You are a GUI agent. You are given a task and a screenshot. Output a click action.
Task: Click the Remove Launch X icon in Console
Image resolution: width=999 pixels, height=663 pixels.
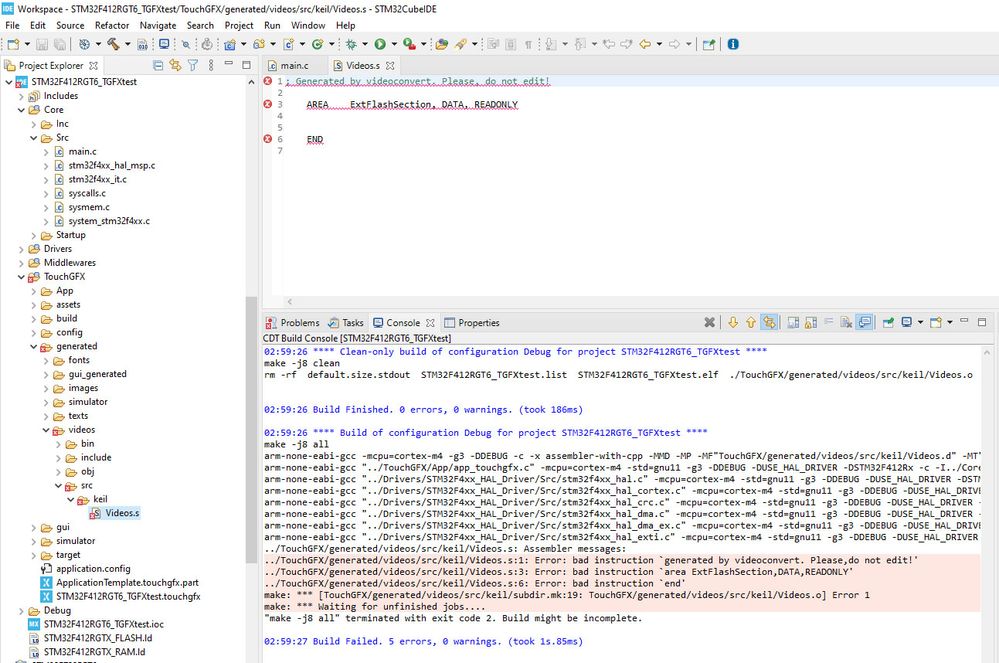click(709, 323)
